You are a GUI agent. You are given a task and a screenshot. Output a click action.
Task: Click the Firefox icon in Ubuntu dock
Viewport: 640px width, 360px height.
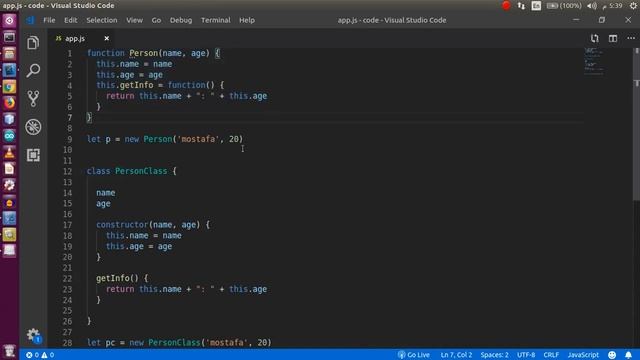tap(9, 103)
